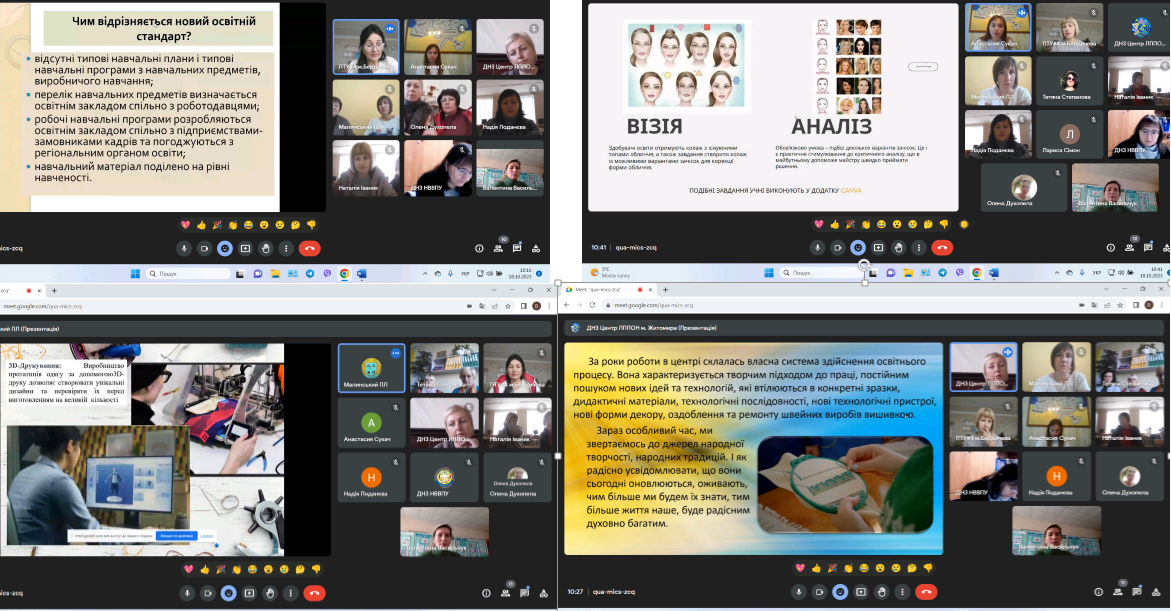The width and height of the screenshot is (1171, 611).
Task: Turn off camera in the 10:27 meeting
Action: (x=817, y=592)
